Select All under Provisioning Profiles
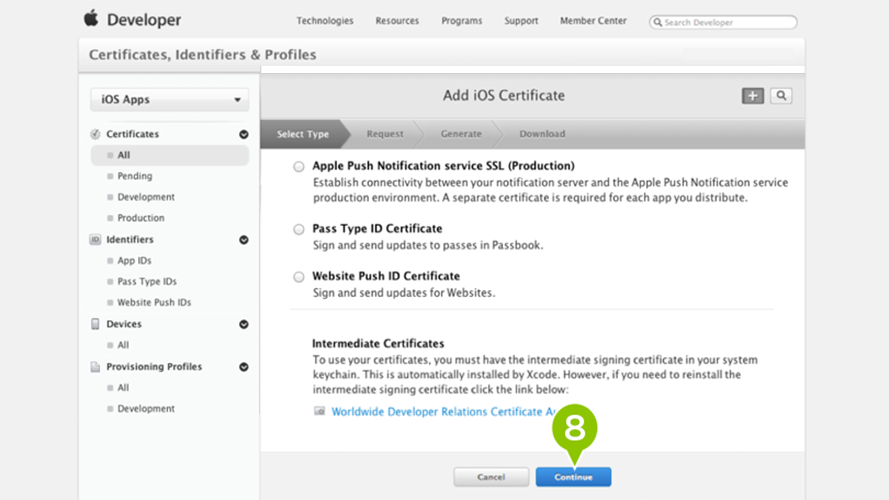889x500 pixels. click(x=123, y=387)
